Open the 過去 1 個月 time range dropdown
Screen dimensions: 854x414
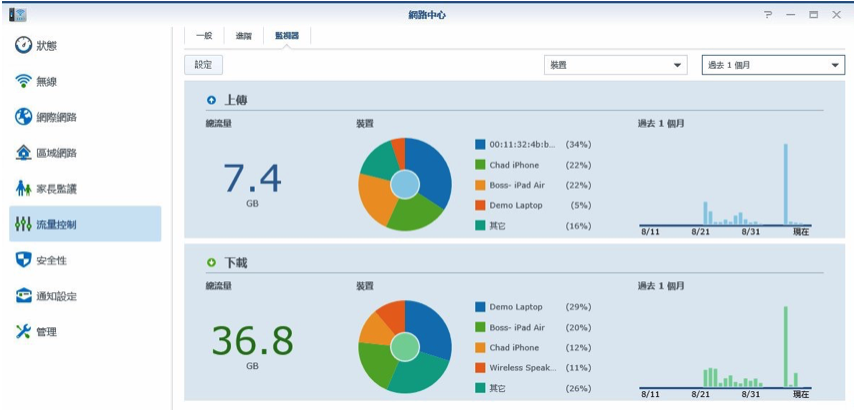click(x=773, y=65)
